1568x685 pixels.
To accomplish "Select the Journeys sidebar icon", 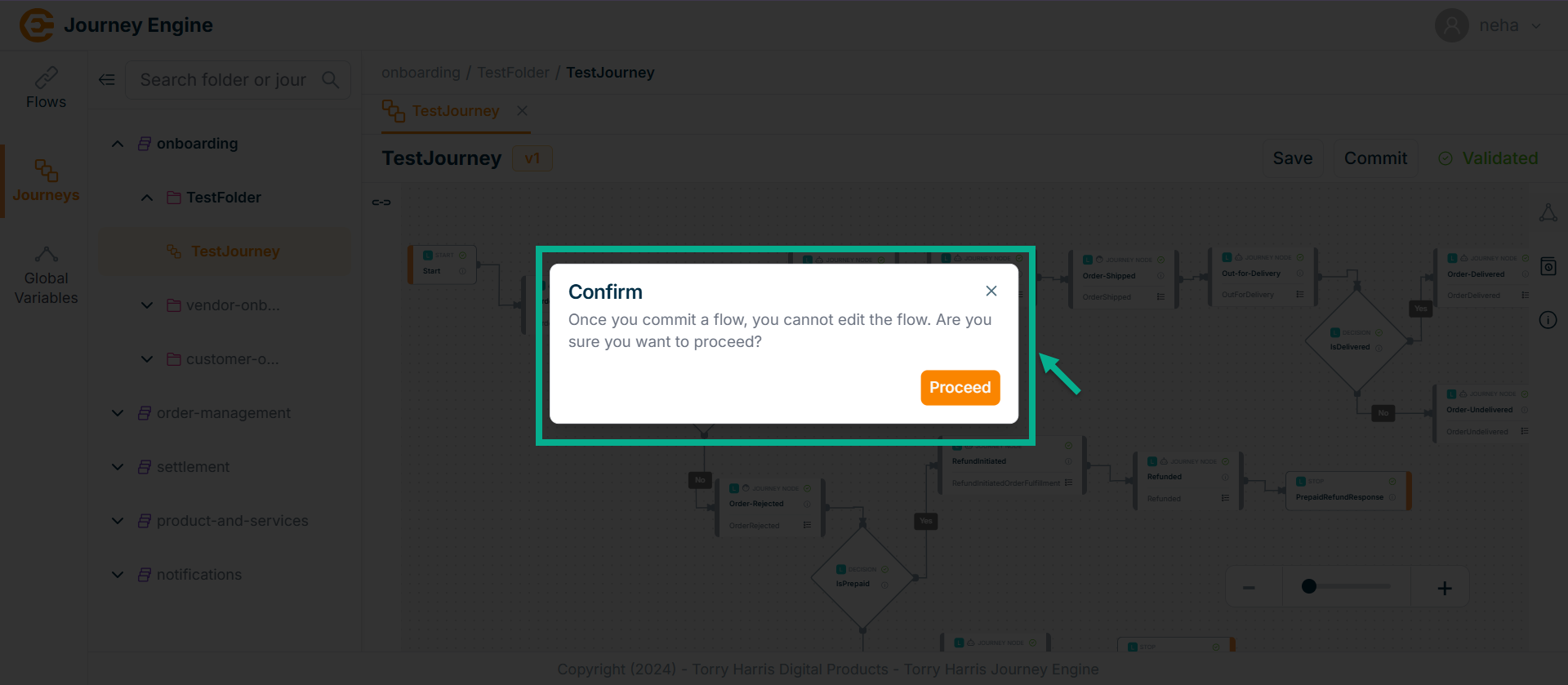I will (46, 181).
